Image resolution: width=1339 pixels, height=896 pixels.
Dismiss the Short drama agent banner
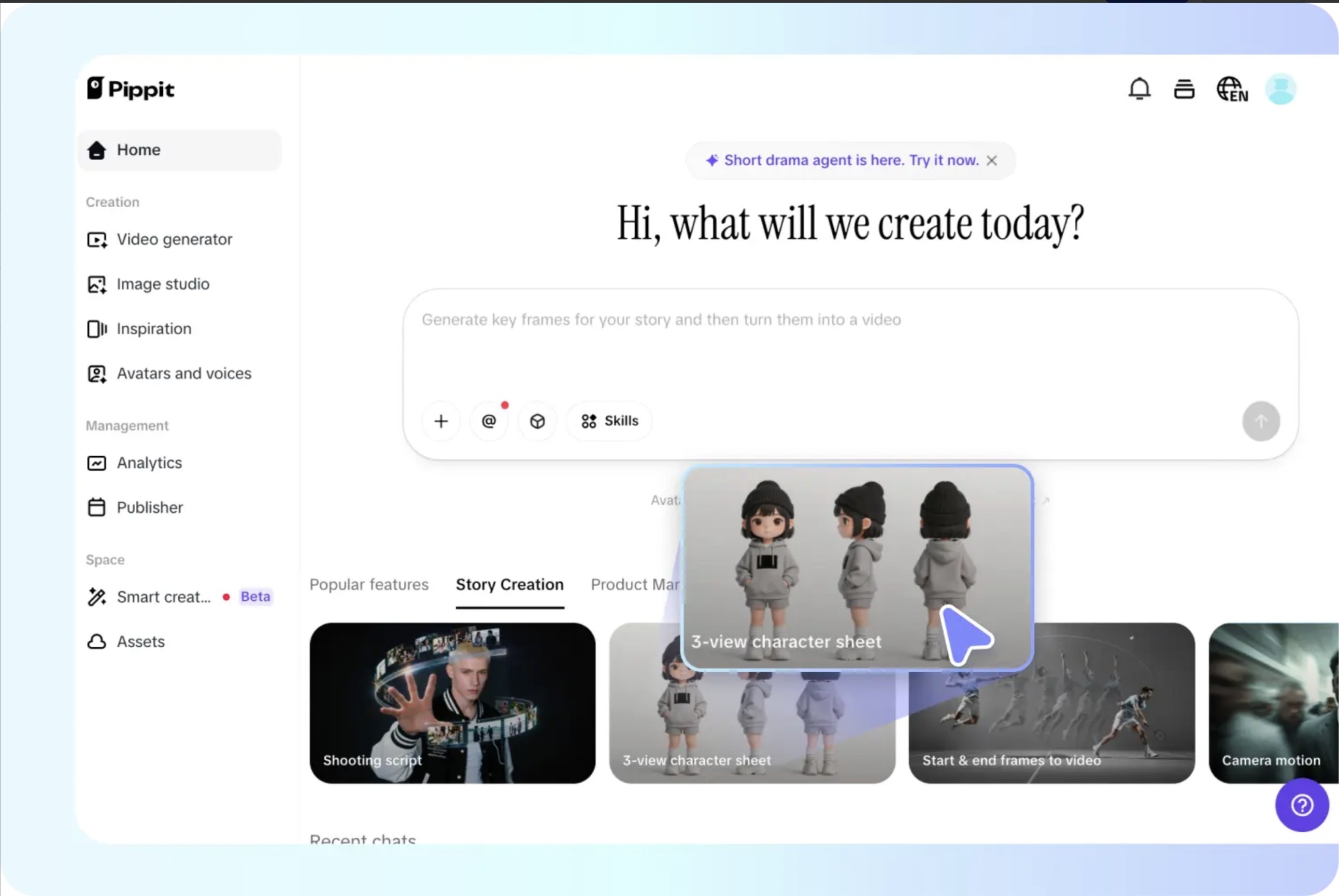[992, 161]
